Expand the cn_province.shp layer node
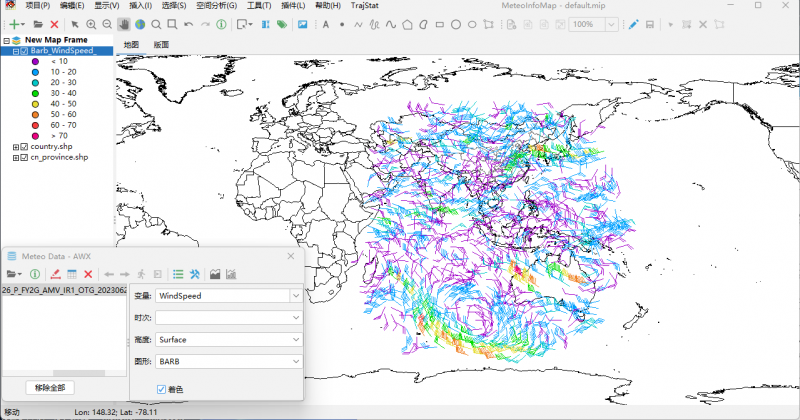Screen dimensions: 800x420 tap(15, 158)
